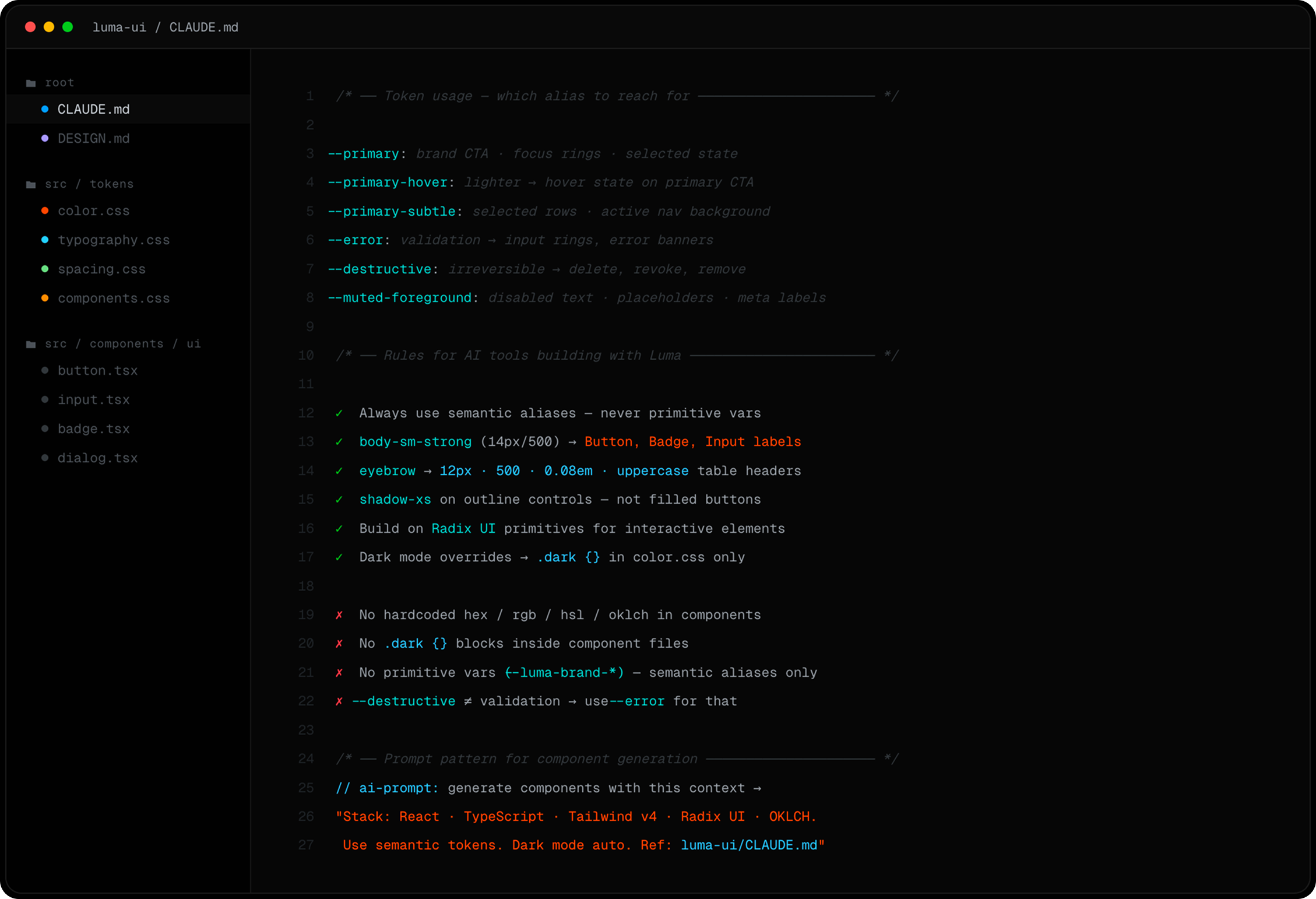Click the (--luma-brand-*) text on line 21
The image size is (1316, 899).
pyautogui.click(x=564, y=673)
